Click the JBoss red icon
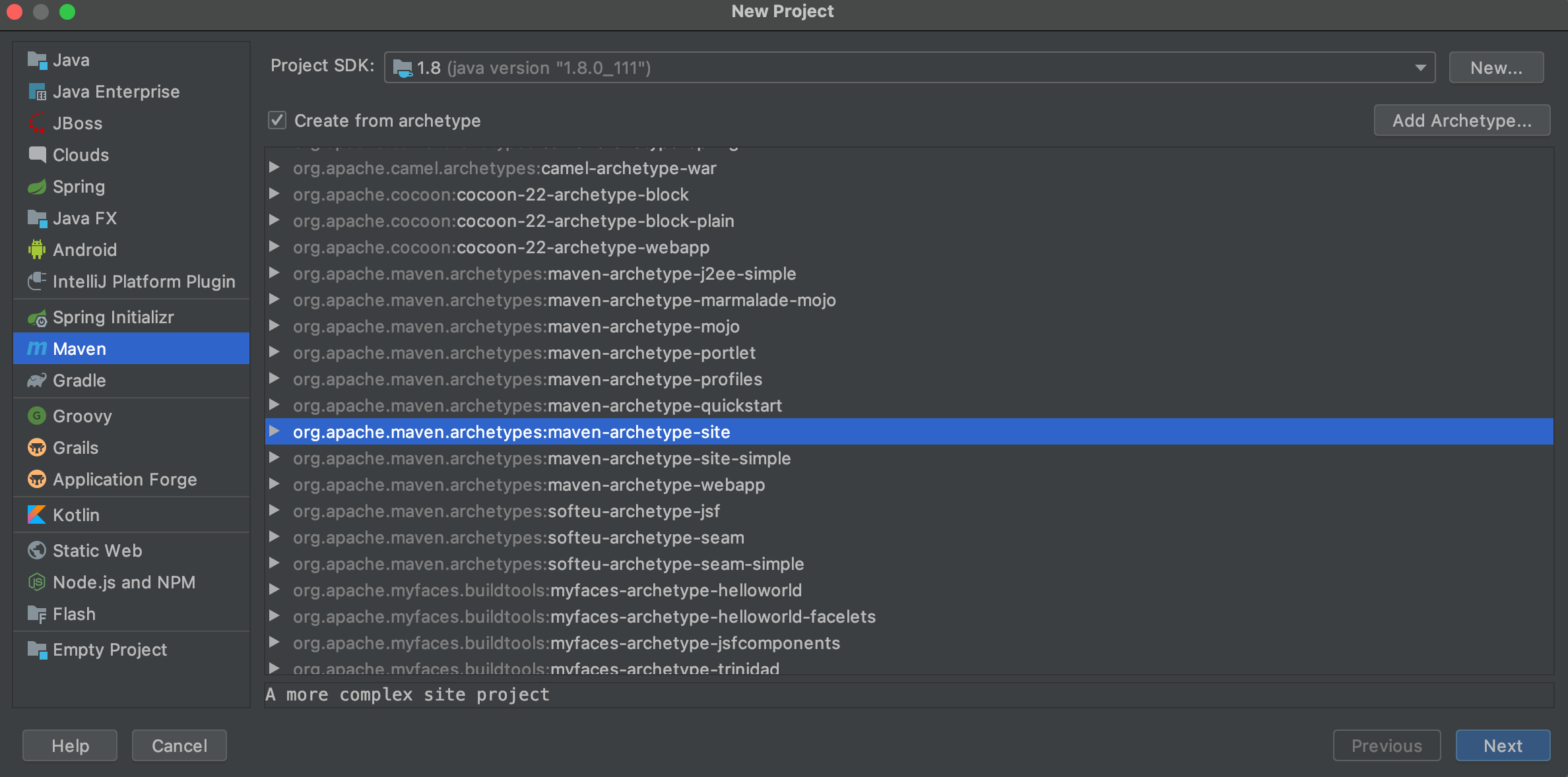 coord(37,123)
